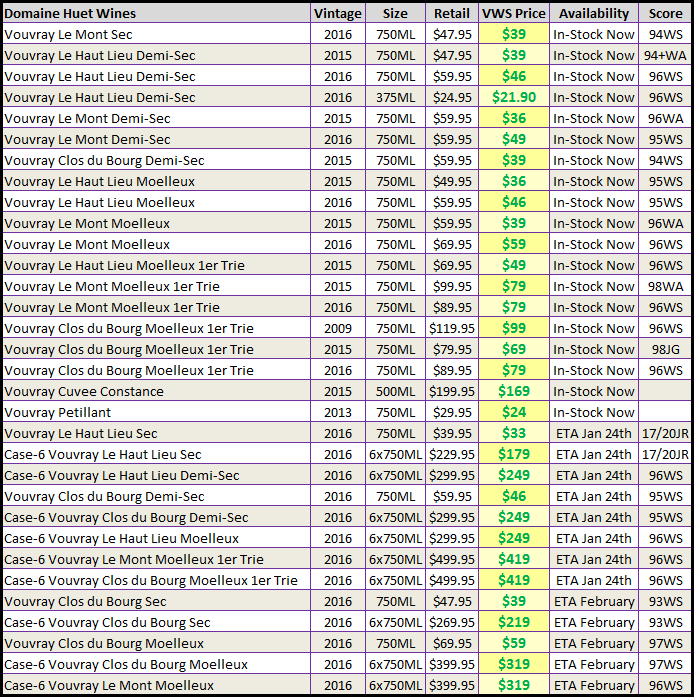The height and width of the screenshot is (697, 694).
Task: Select 'Case-6 Vouvray Le Mont Moelleux' row name
Action: pos(108,685)
